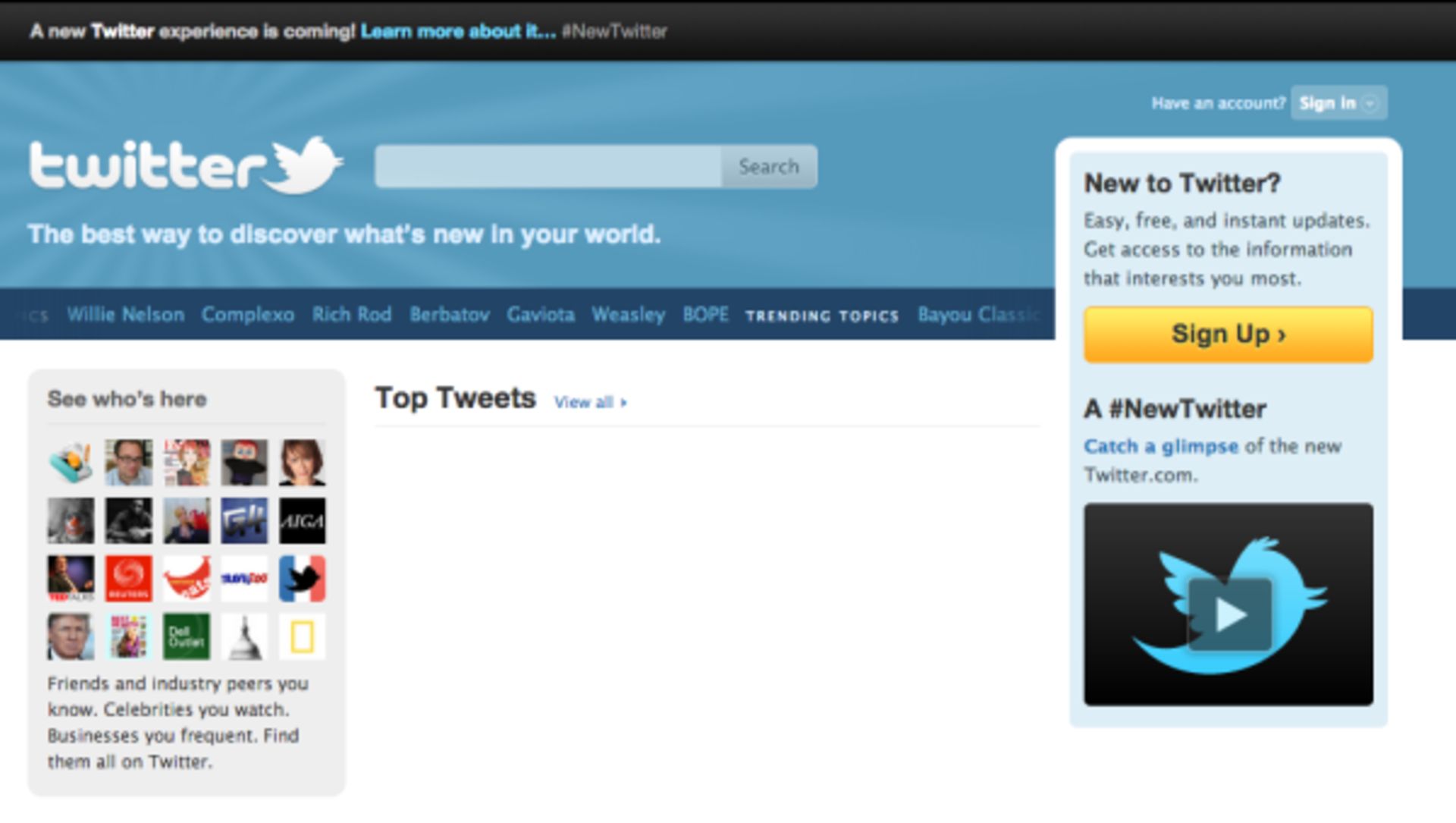1456x823 pixels.
Task: Open the Gaviota trending topic
Action: pyautogui.click(x=541, y=314)
